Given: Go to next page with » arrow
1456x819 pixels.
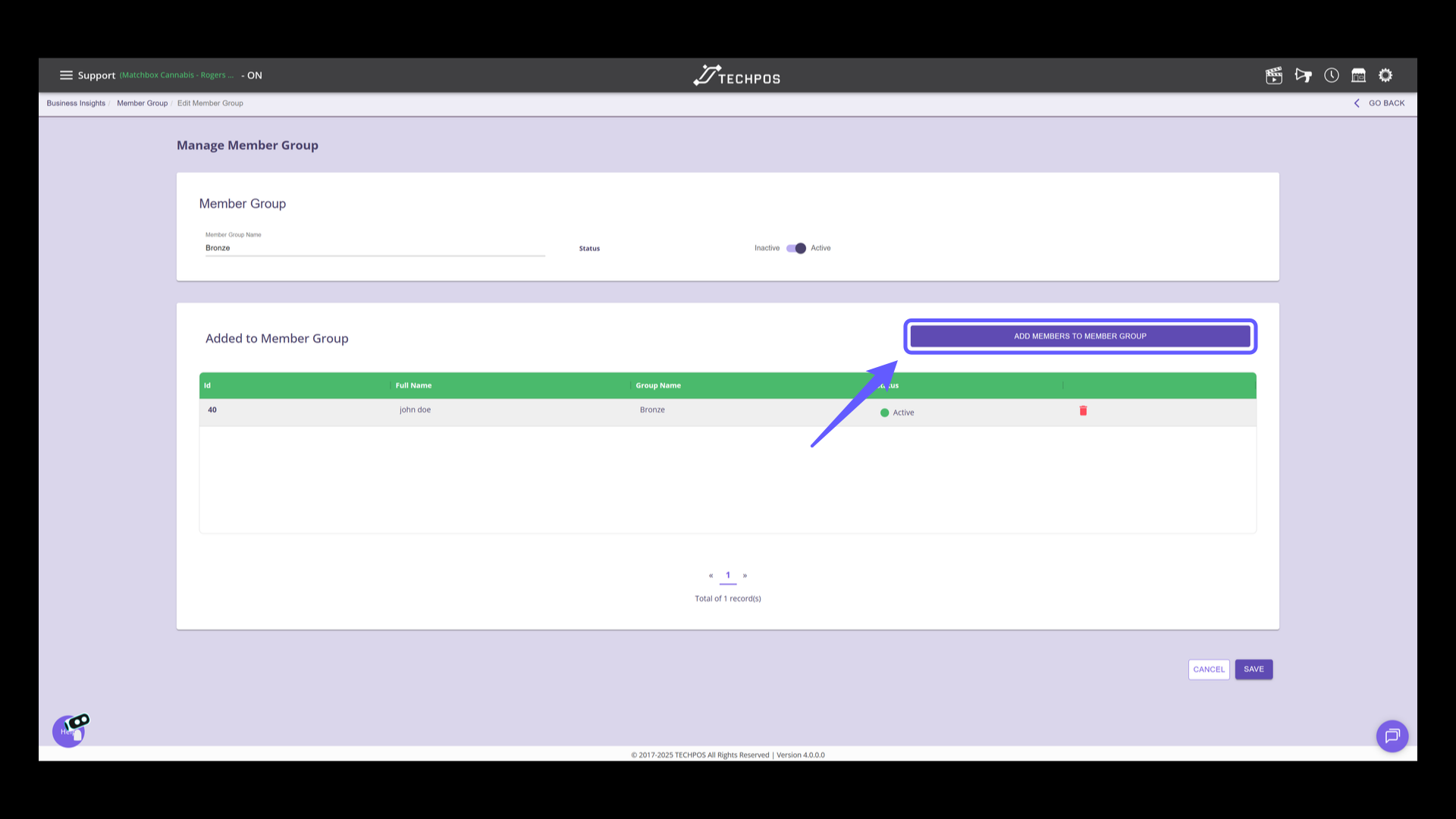Looking at the screenshot, I should [745, 576].
